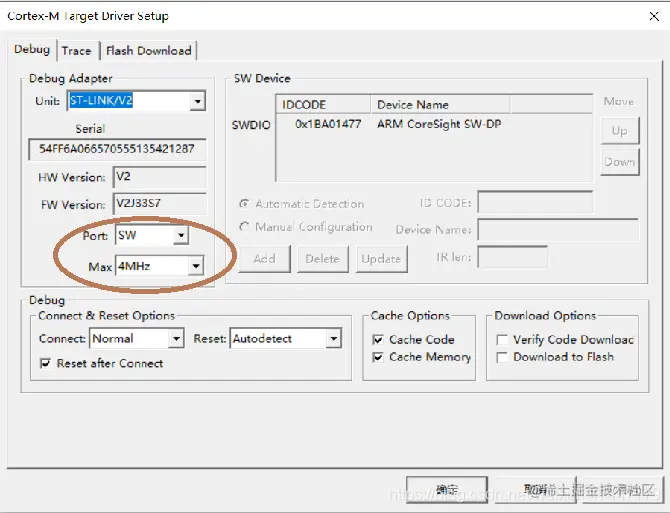This screenshot has width=670, height=513.
Task: Click the HW Version V2 field
Action: [159, 177]
